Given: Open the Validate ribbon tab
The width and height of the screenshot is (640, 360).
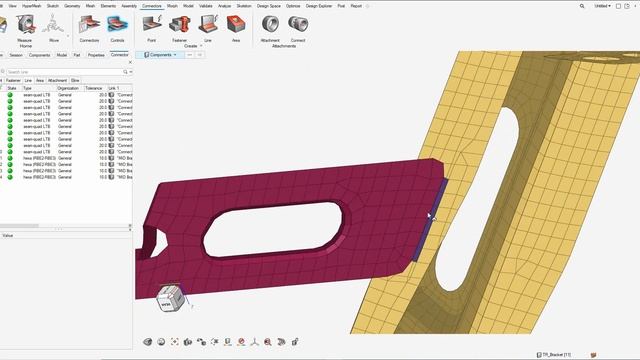Looking at the screenshot, I should (206, 6).
